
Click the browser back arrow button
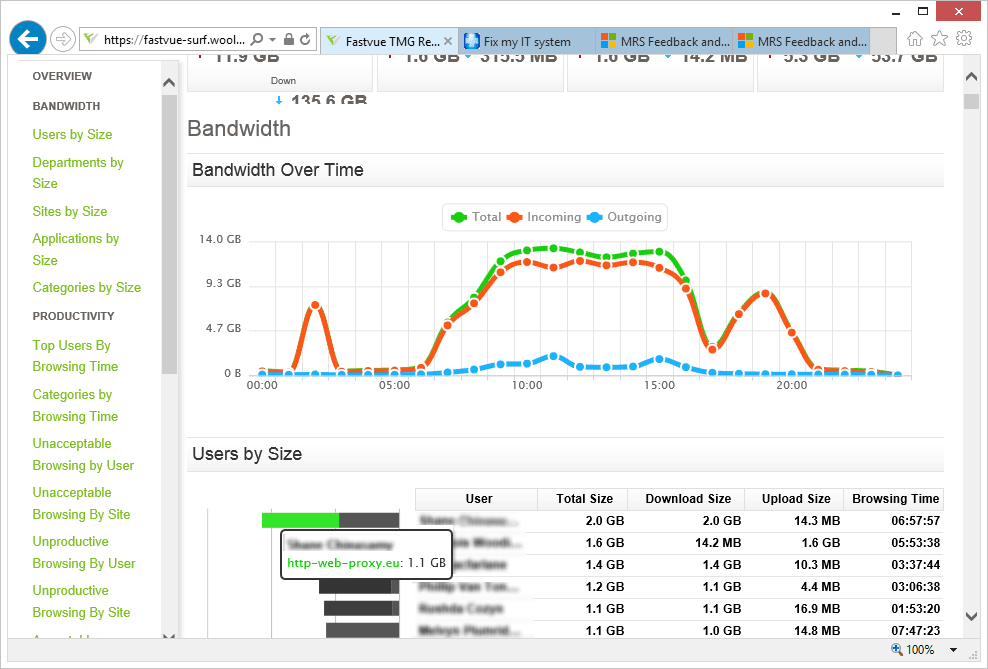[28, 39]
